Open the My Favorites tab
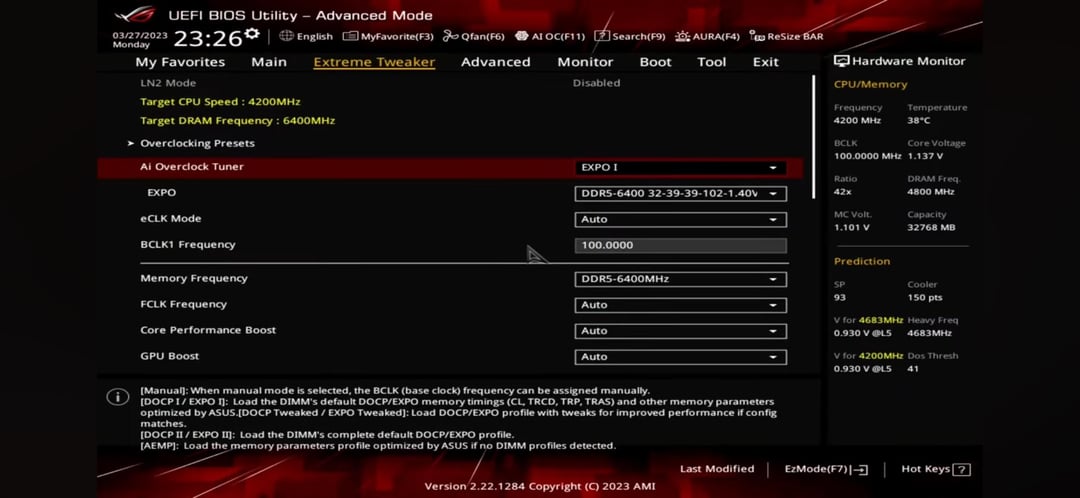 pos(180,62)
